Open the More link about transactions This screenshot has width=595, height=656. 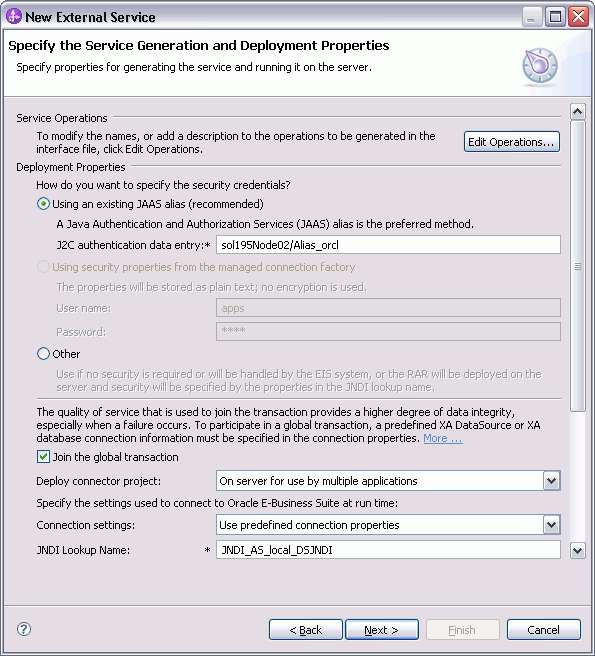coord(443,438)
